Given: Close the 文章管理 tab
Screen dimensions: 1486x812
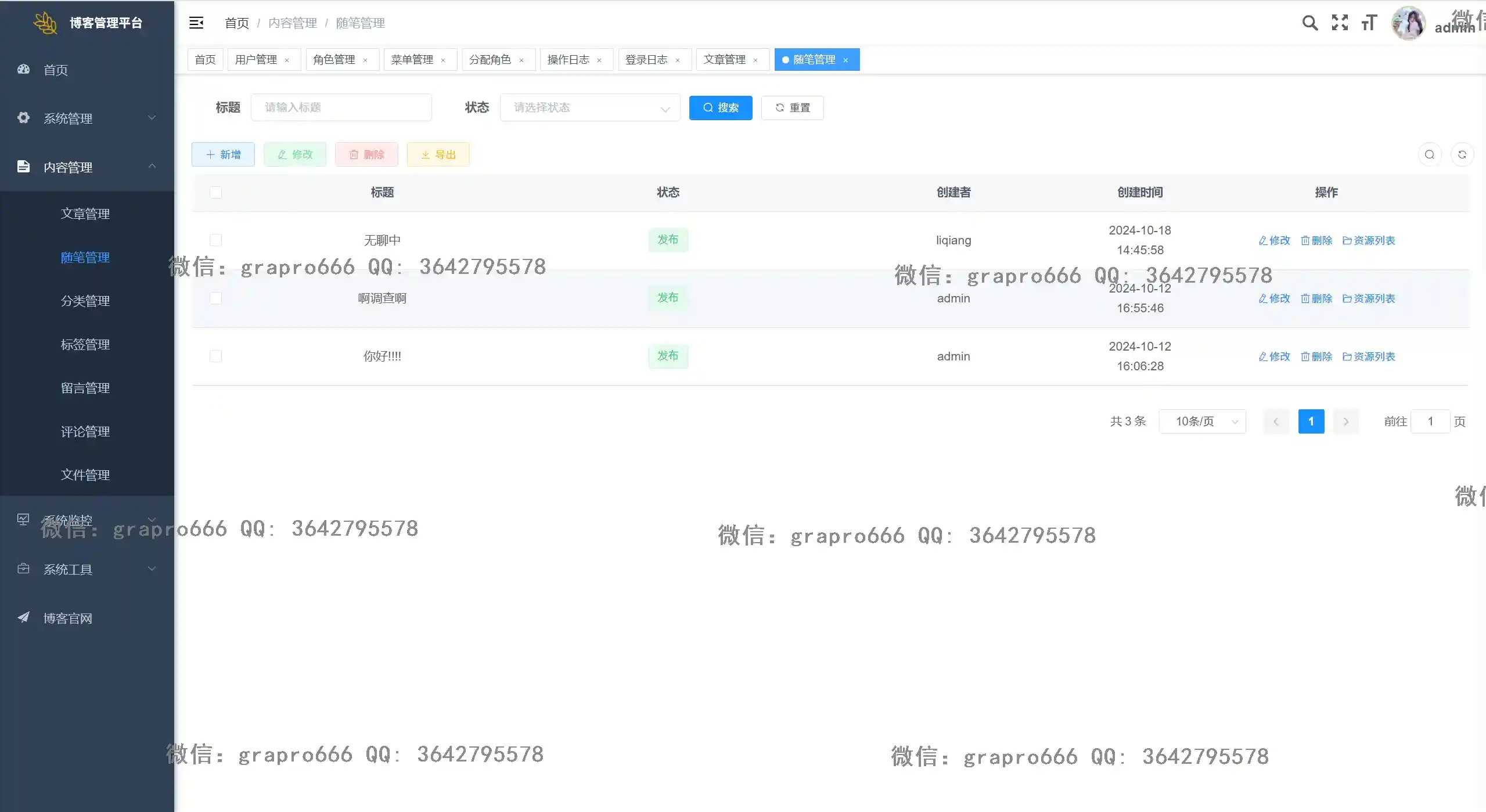Looking at the screenshot, I should click(755, 60).
